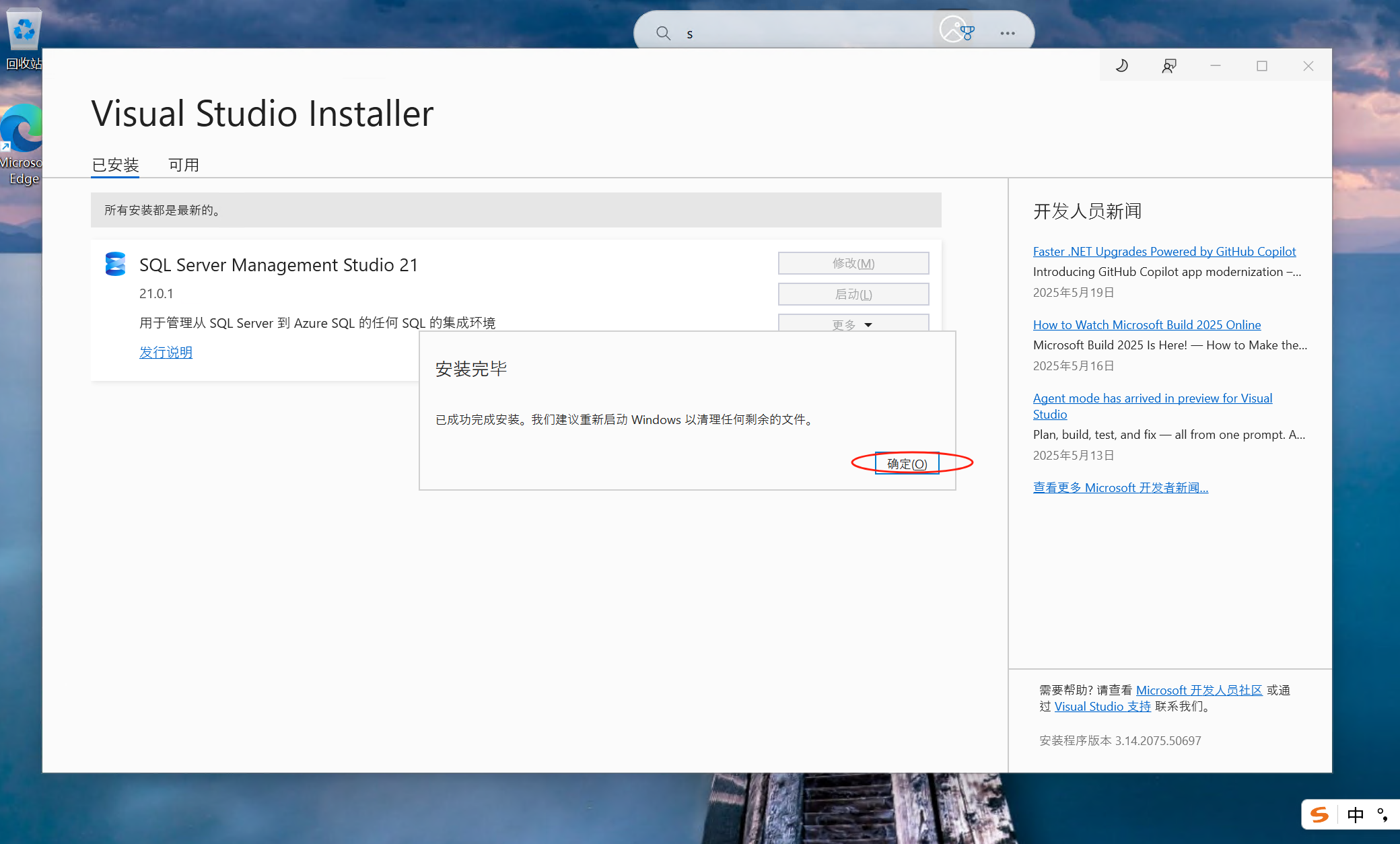Expand the 更多 dropdown for SSMS
The image size is (1400, 844).
852,324
